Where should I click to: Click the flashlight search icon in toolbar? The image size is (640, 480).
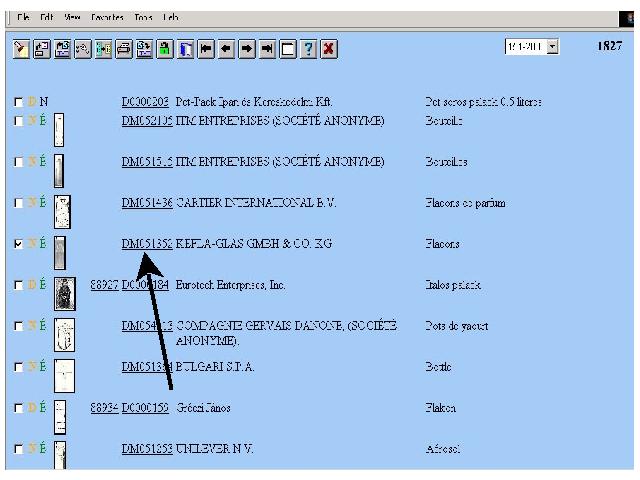21,49
